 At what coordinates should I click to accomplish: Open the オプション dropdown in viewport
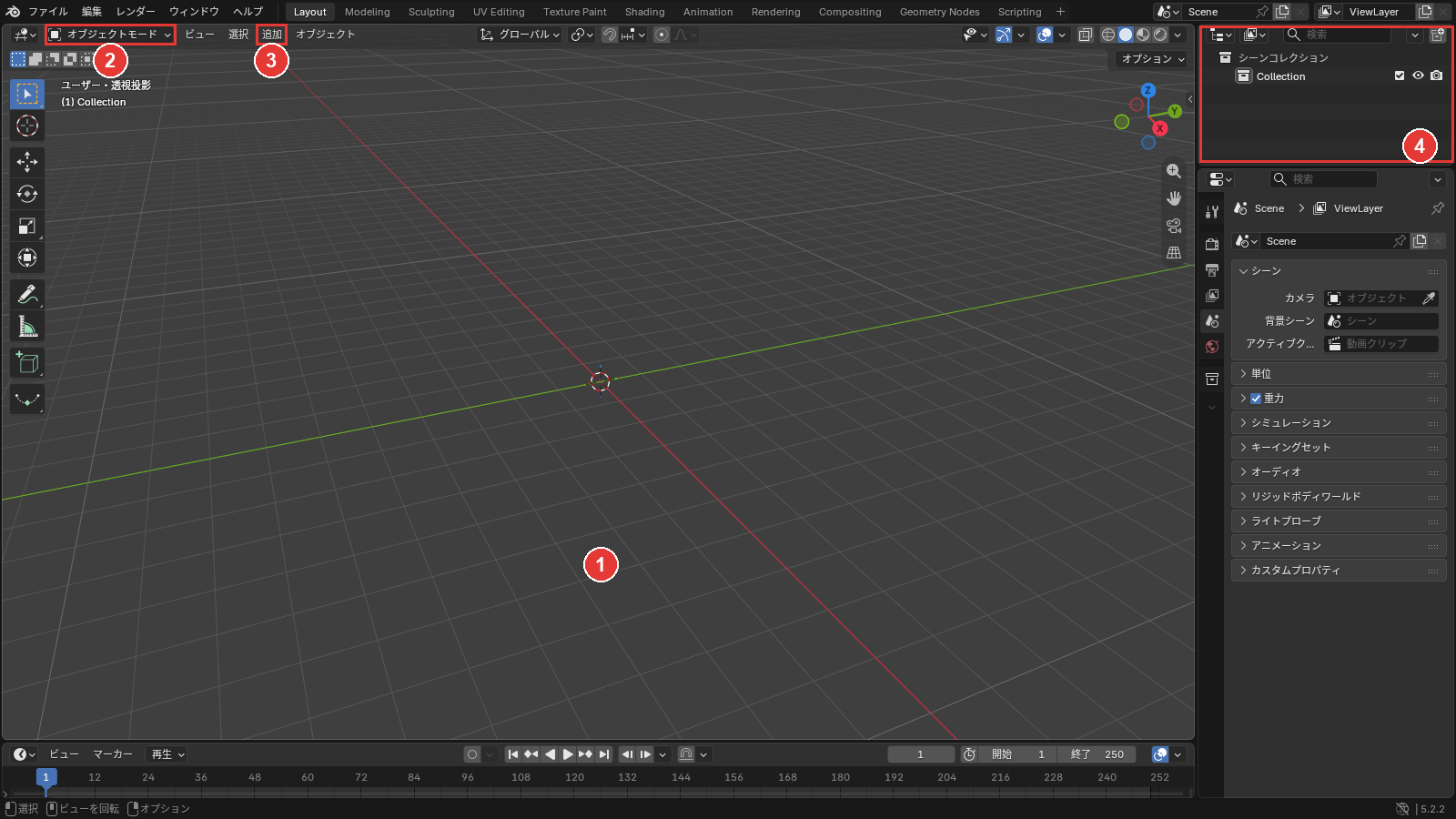pos(1153,59)
